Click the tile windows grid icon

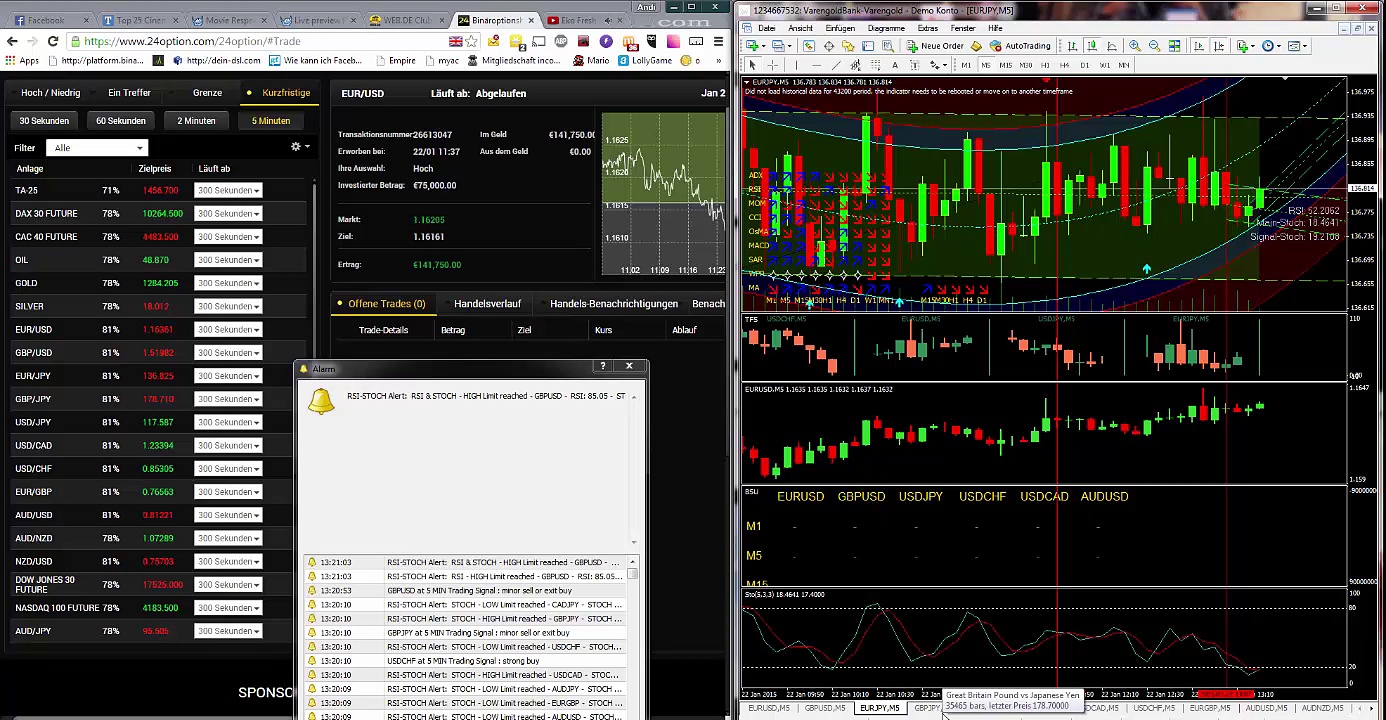tap(1174, 46)
